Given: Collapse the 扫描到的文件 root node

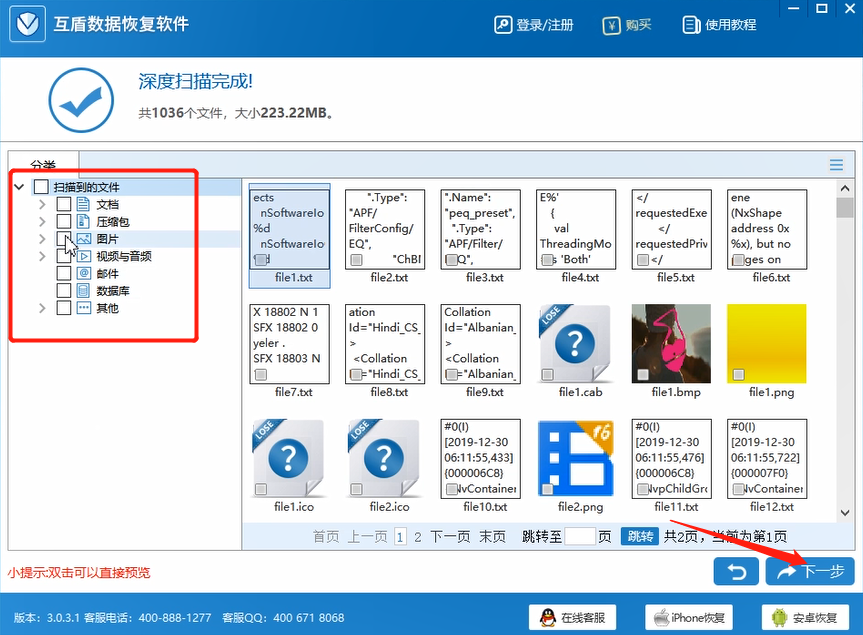Looking at the screenshot, I should pos(17,186).
